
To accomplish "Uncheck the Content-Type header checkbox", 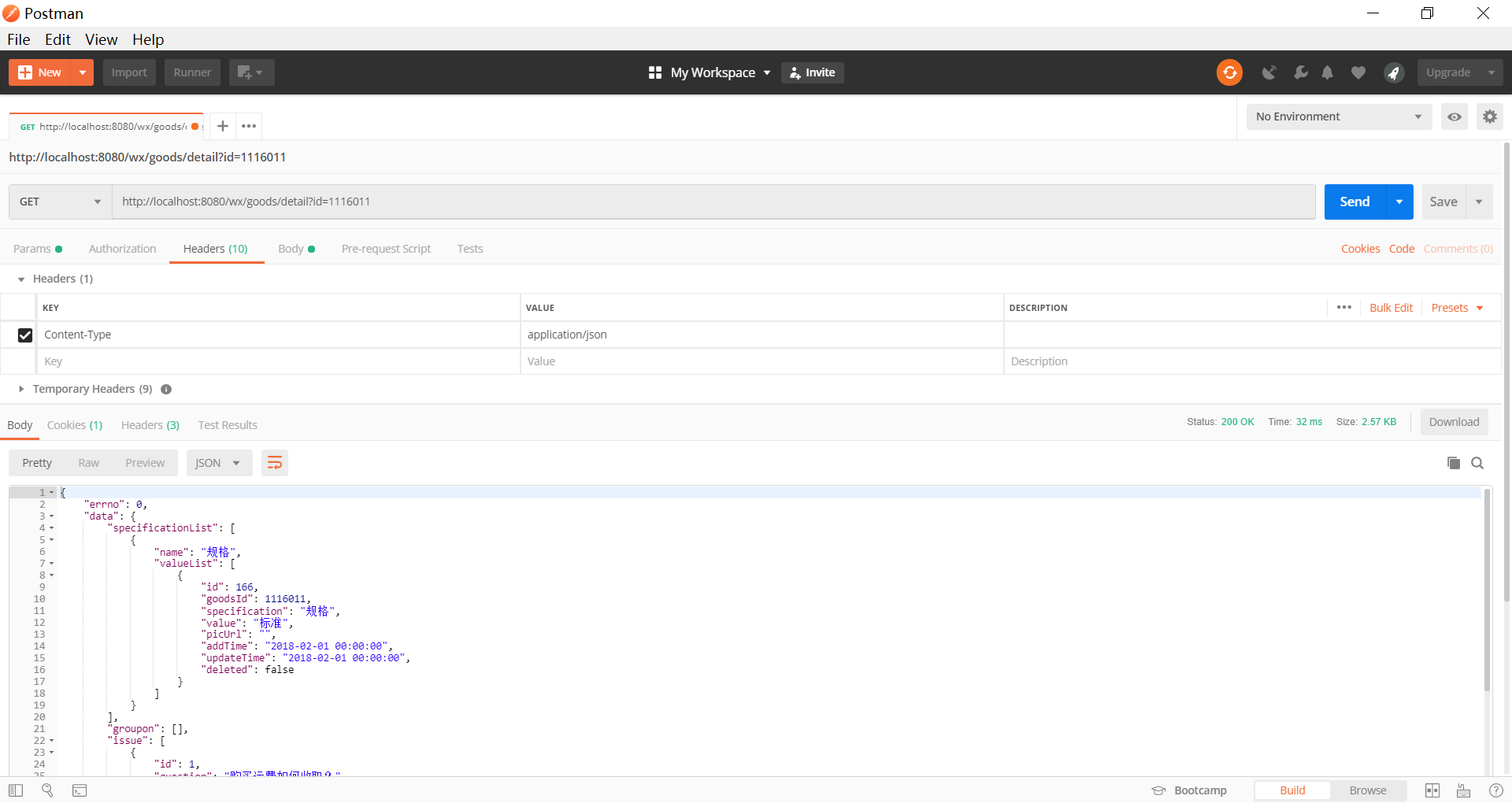I will [x=25, y=335].
